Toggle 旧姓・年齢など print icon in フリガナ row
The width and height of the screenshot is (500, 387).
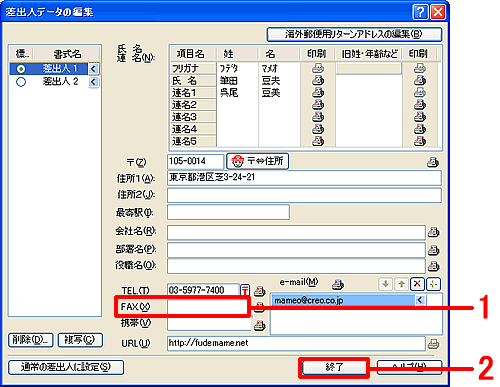point(420,68)
